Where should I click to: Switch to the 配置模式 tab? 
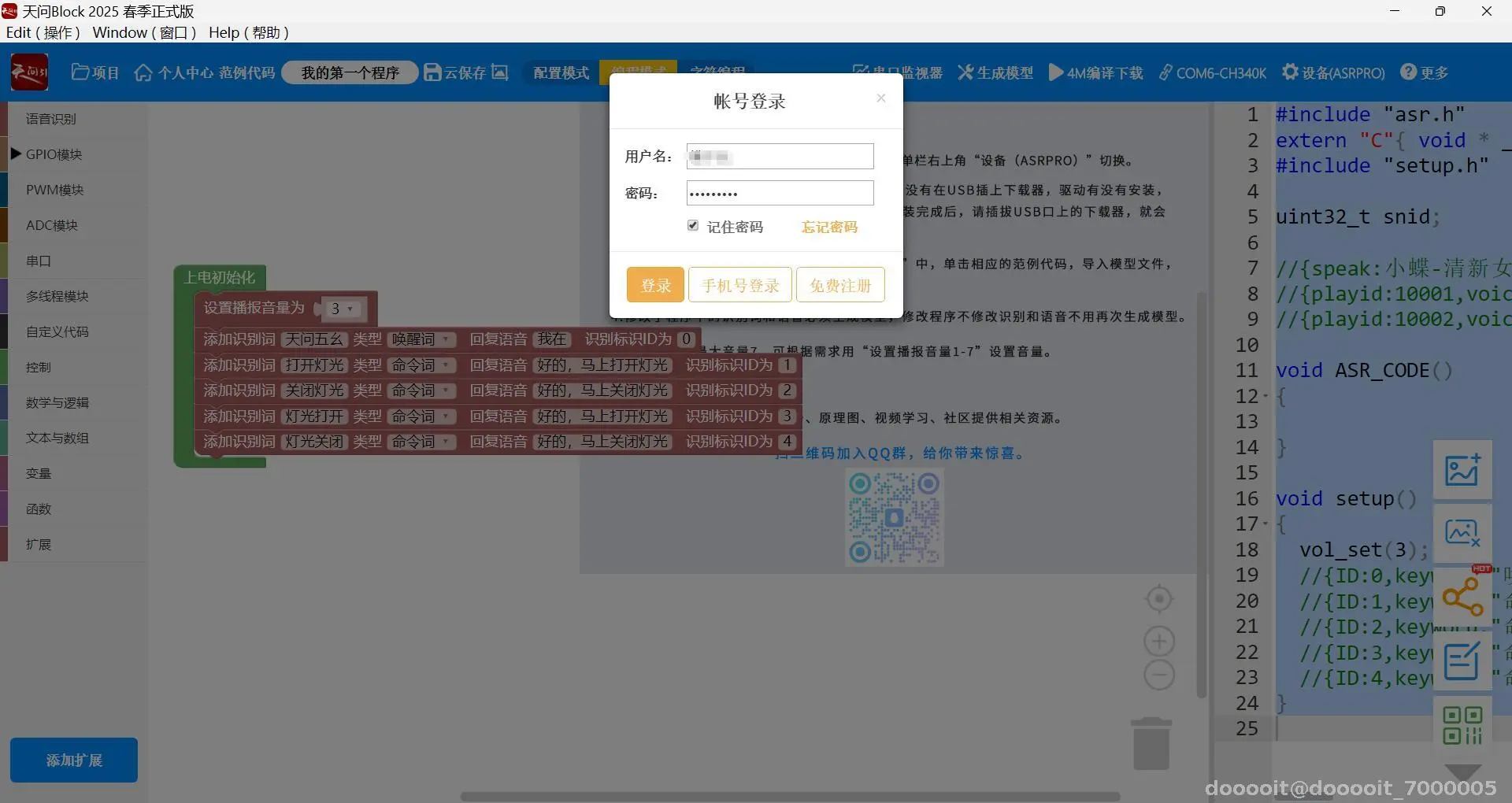pyautogui.click(x=561, y=72)
